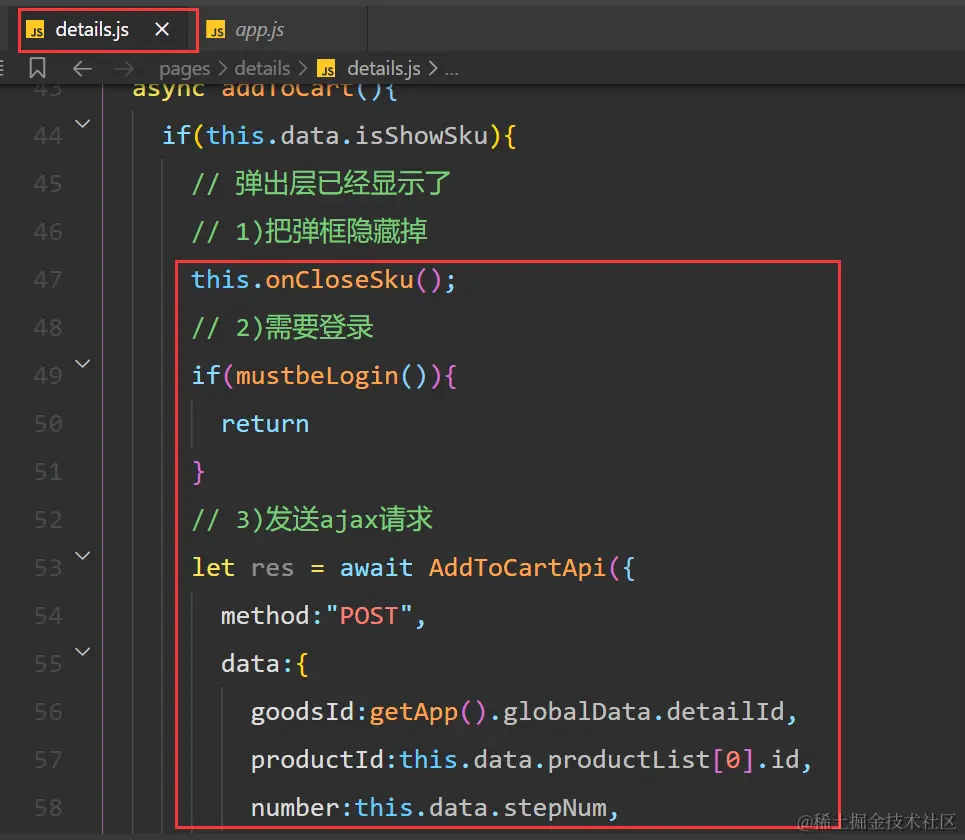Click line number 56 in the gutter
This screenshot has height=840, width=965.
point(48,712)
